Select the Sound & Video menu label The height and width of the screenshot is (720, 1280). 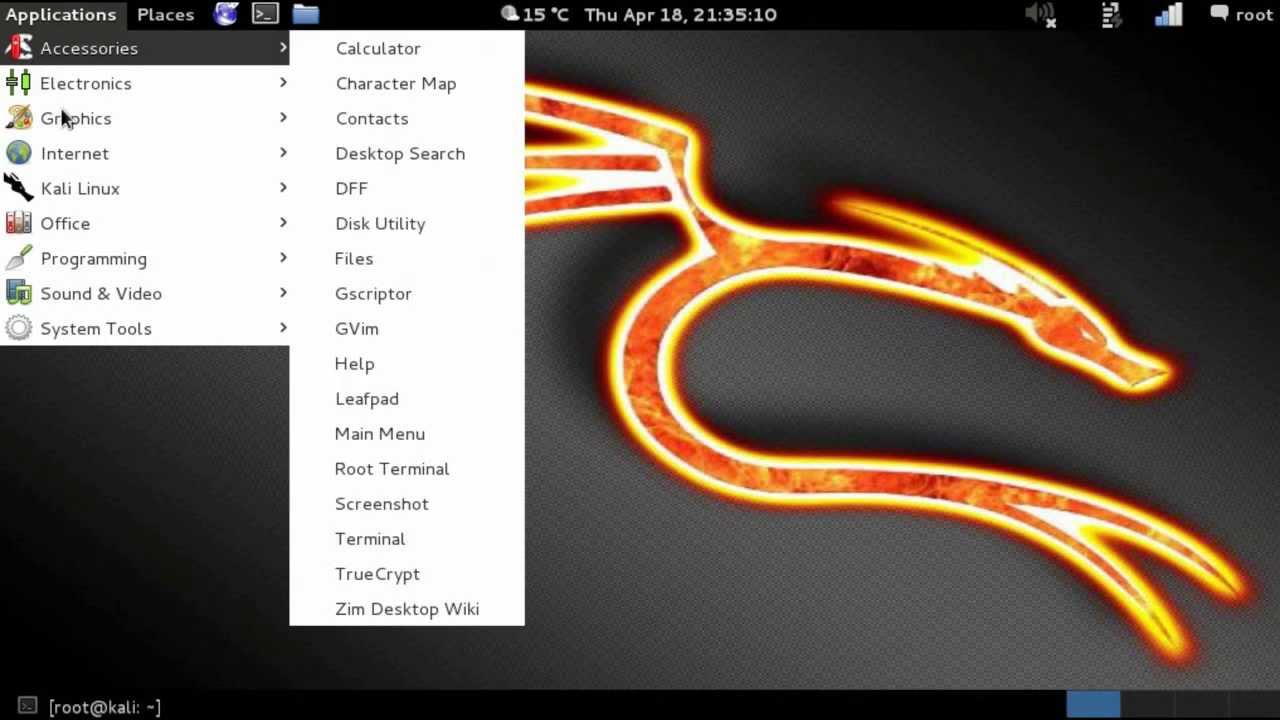[x=101, y=293]
